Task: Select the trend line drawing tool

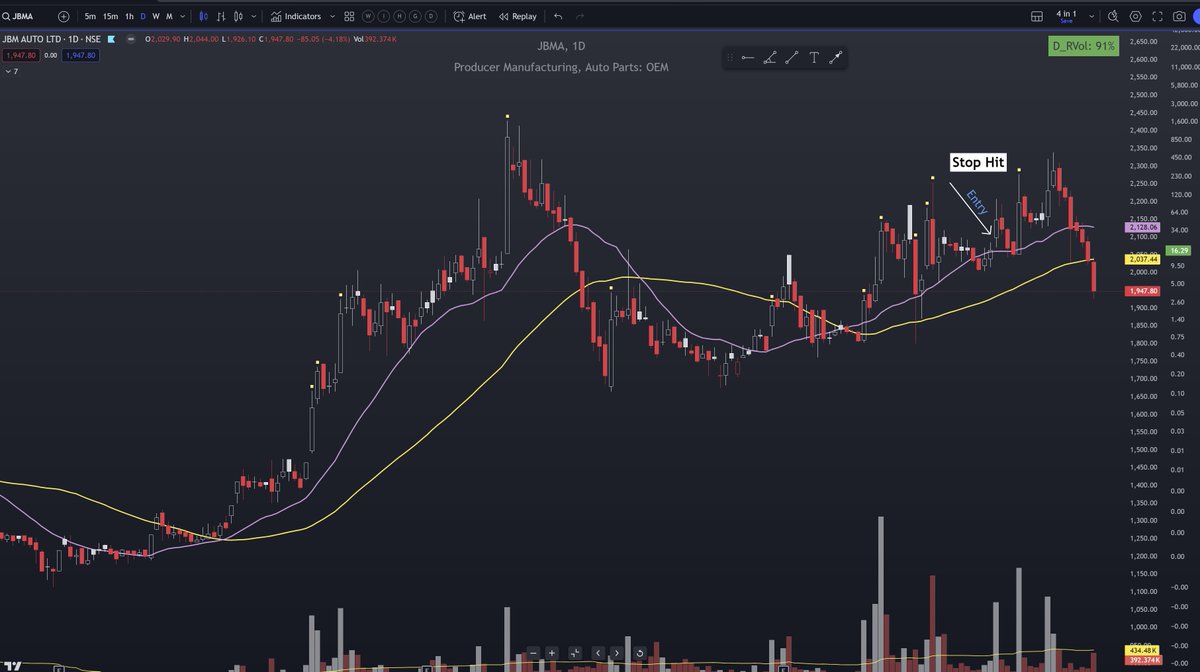Action: [x=791, y=58]
